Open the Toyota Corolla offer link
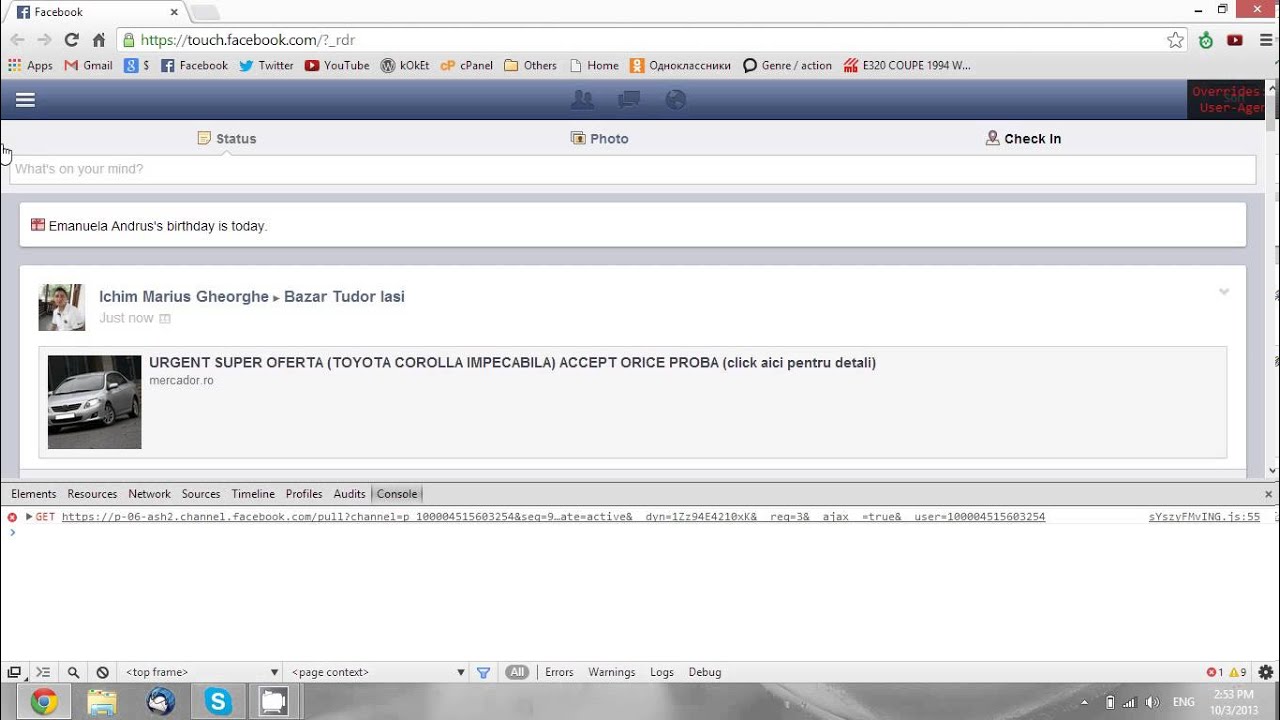 512,363
